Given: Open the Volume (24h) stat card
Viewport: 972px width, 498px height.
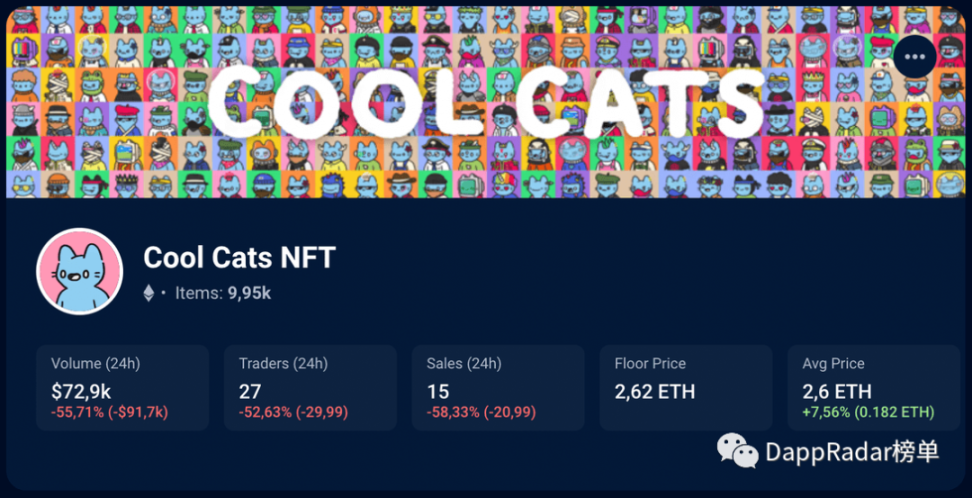Looking at the screenshot, I should (x=123, y=388).
